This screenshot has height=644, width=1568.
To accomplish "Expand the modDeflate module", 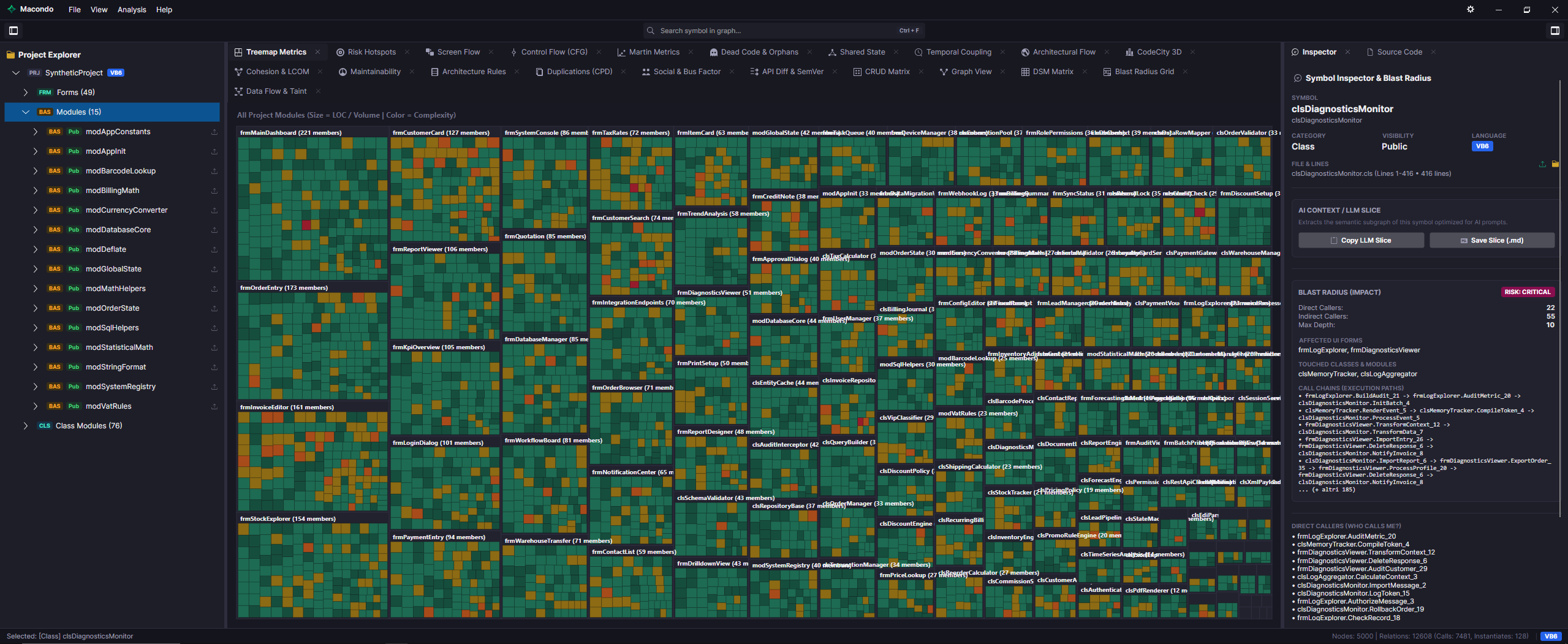I will click(36, 249).
